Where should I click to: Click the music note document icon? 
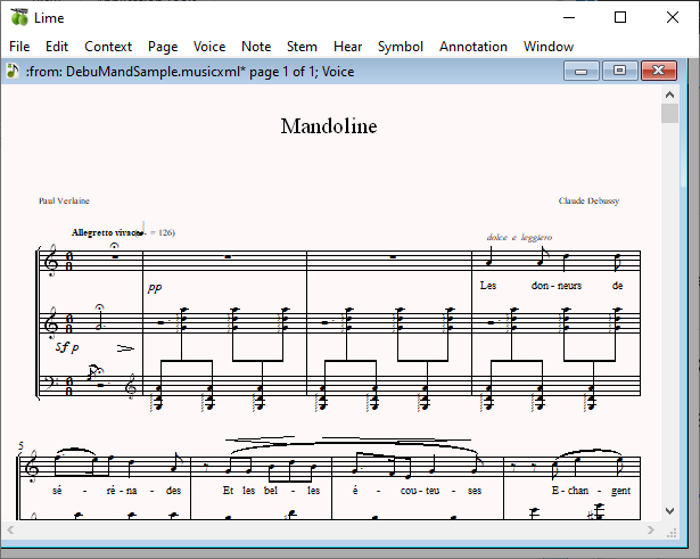(x=13, y=71)
